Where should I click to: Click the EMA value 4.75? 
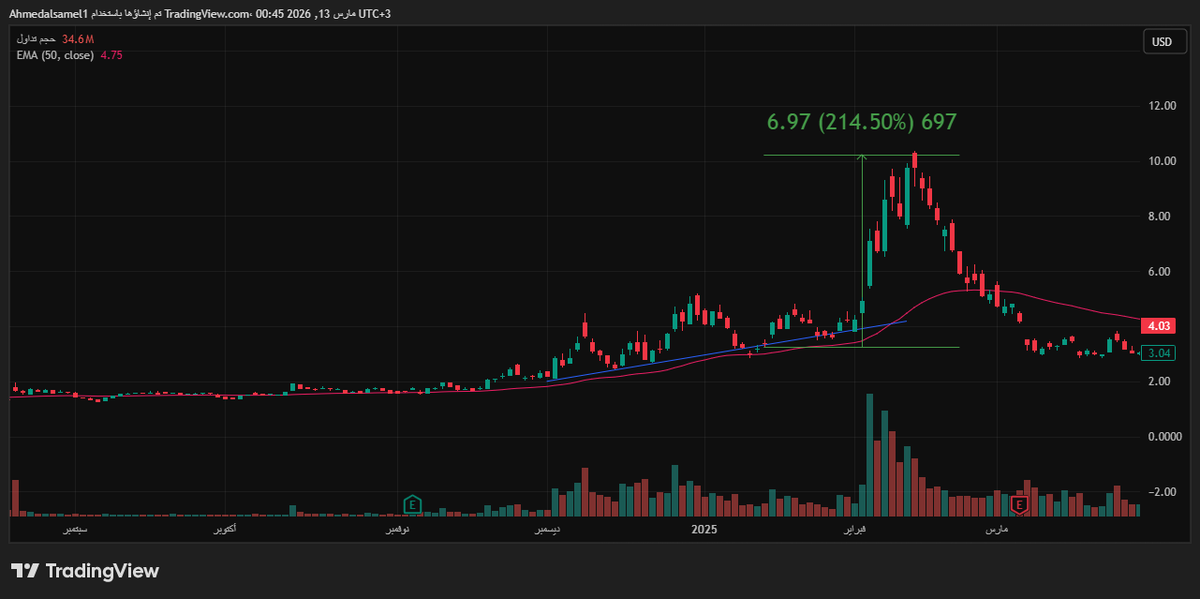pos(112,55)
